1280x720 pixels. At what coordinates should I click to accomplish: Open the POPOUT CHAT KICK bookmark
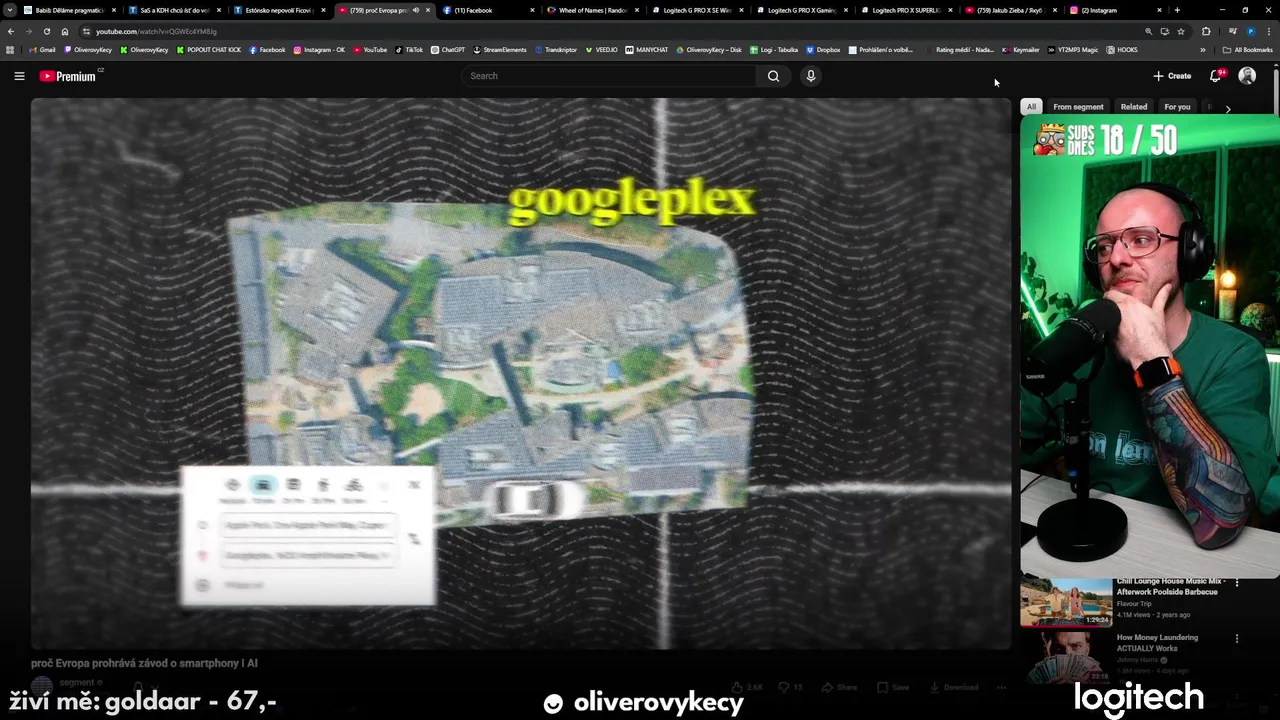pos(209,50)
